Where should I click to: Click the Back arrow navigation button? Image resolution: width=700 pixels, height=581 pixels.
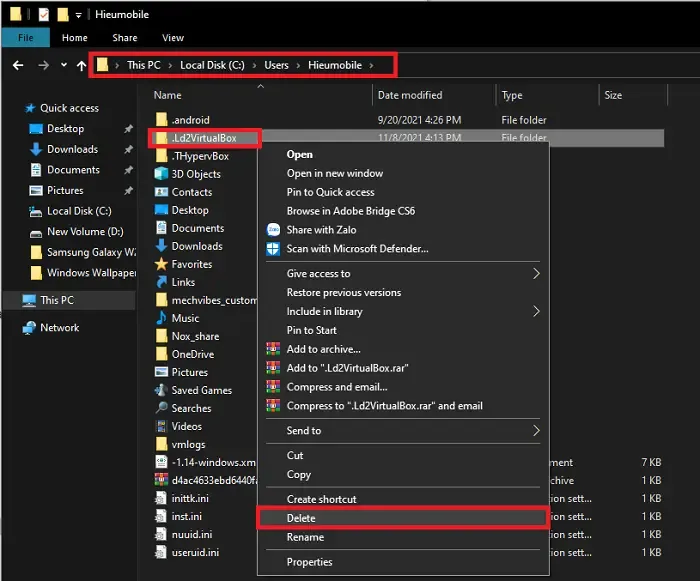coord(18,66)
